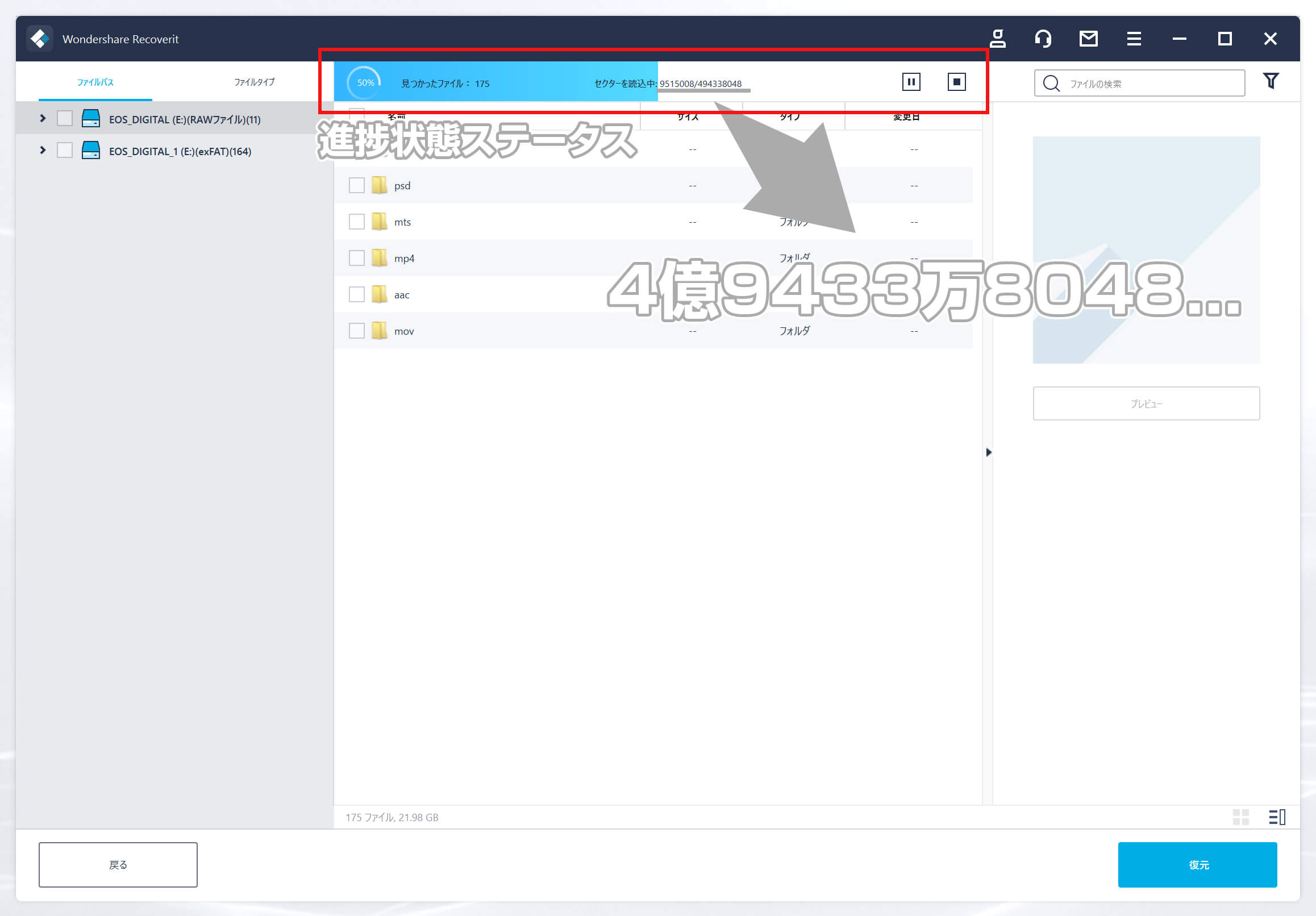Click the 175 ファイル, 21.98 GB status text
This screenshot has height=916, width=1316.
pyautogui.click(x=392, y=817)
